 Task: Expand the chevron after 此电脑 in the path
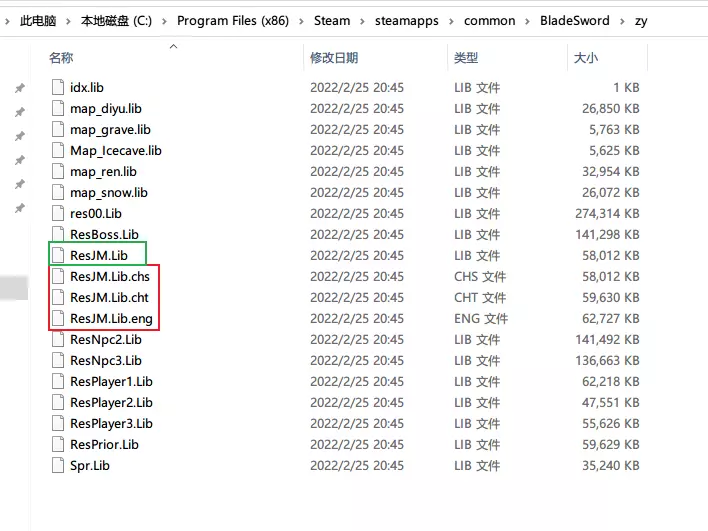point(68,21)
